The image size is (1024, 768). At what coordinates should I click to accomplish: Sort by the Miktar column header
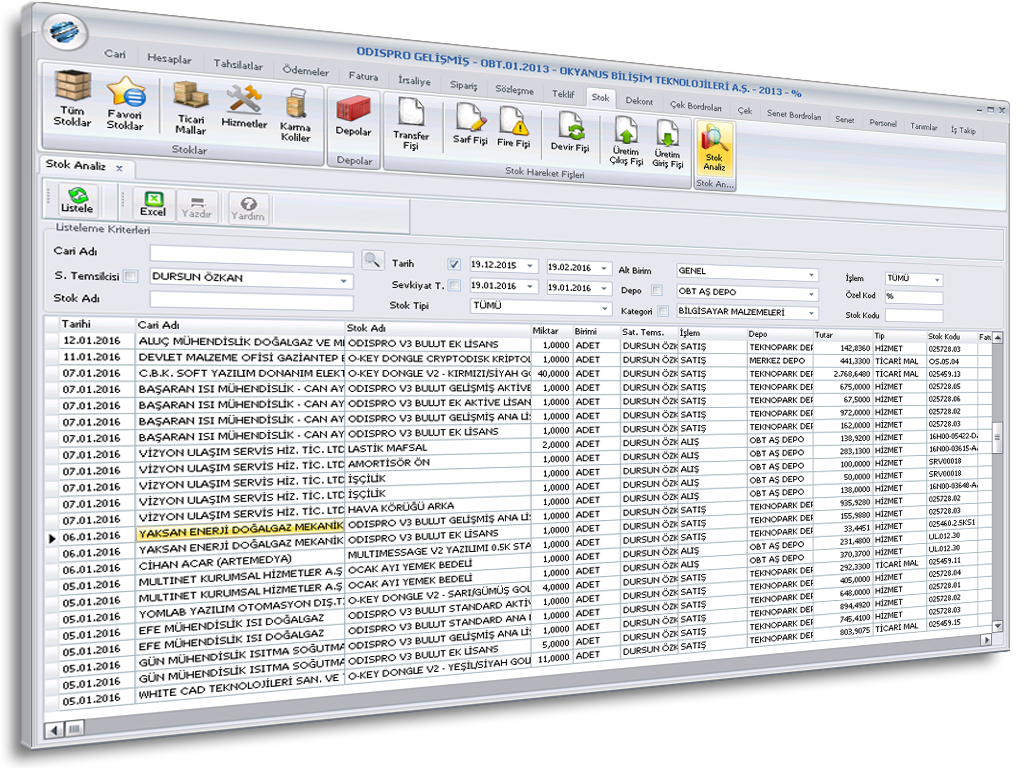click(551, 331)
